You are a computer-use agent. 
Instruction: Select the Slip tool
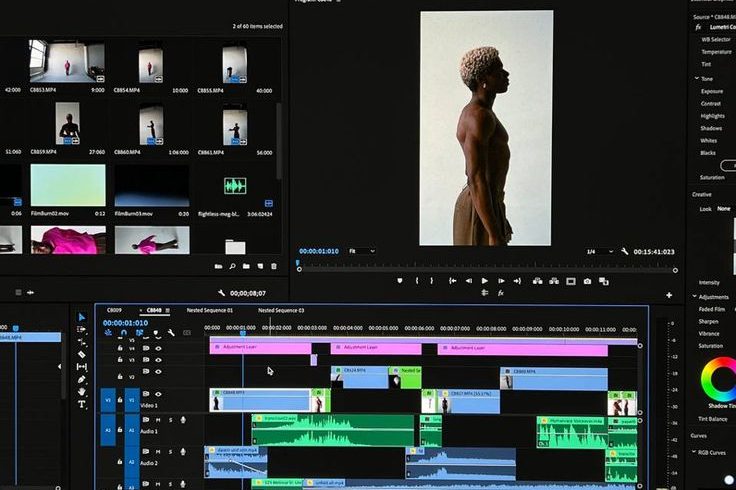click(81, 367)
